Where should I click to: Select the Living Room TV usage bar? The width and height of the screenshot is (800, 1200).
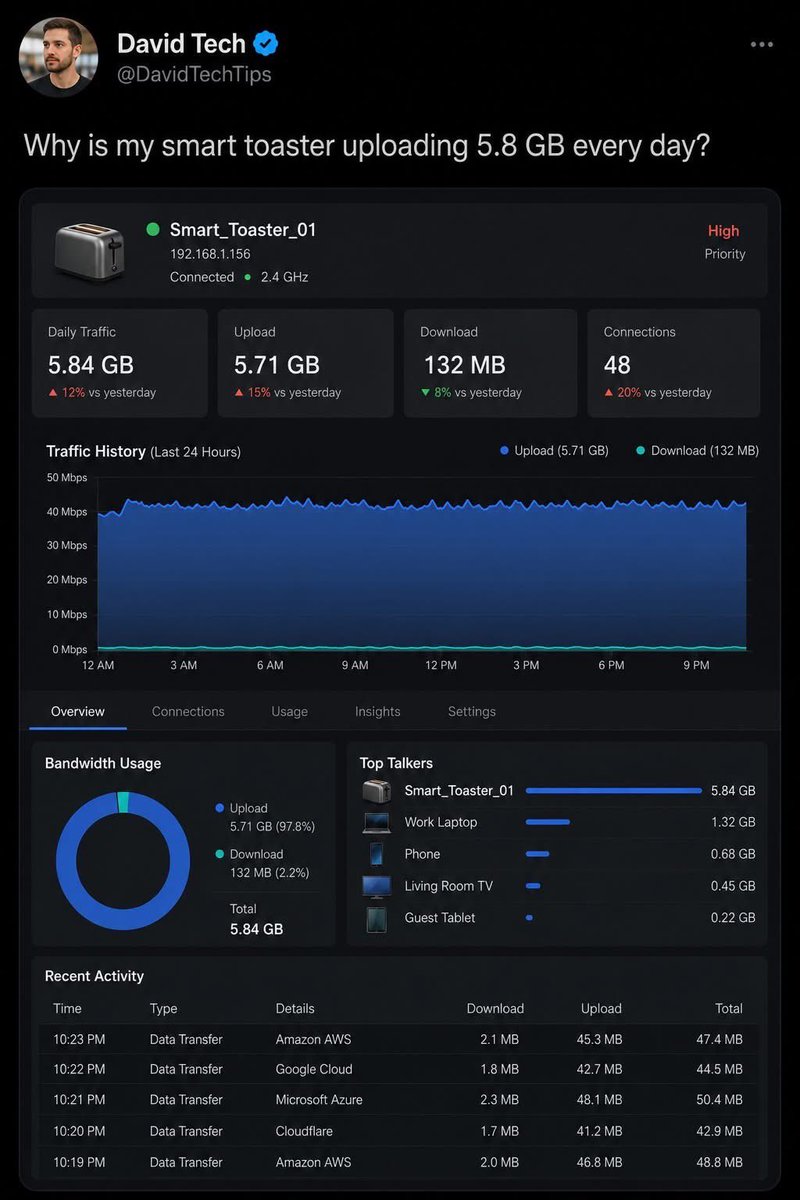533,886
